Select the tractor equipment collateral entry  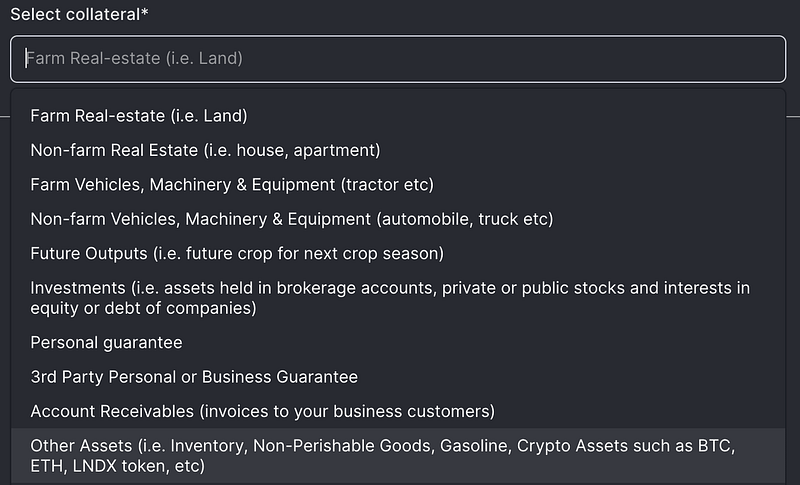(232, 185)
